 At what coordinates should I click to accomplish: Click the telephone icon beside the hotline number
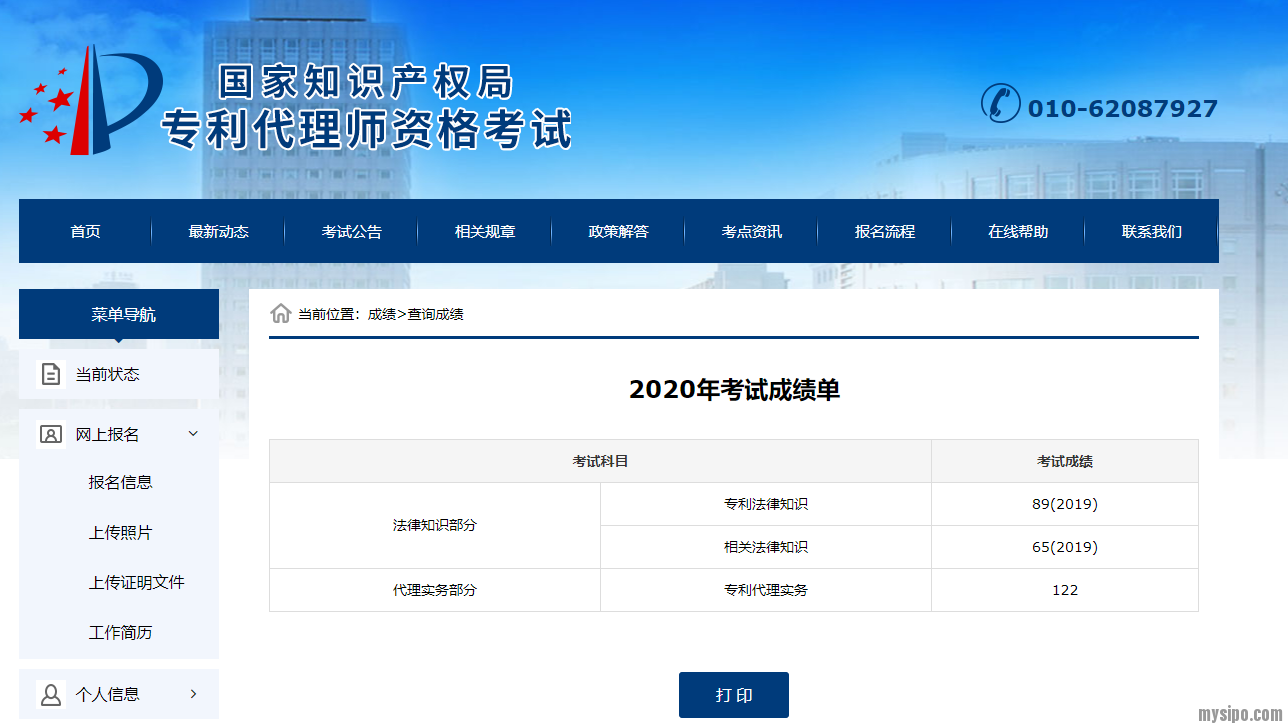[x=1000, y=104]
